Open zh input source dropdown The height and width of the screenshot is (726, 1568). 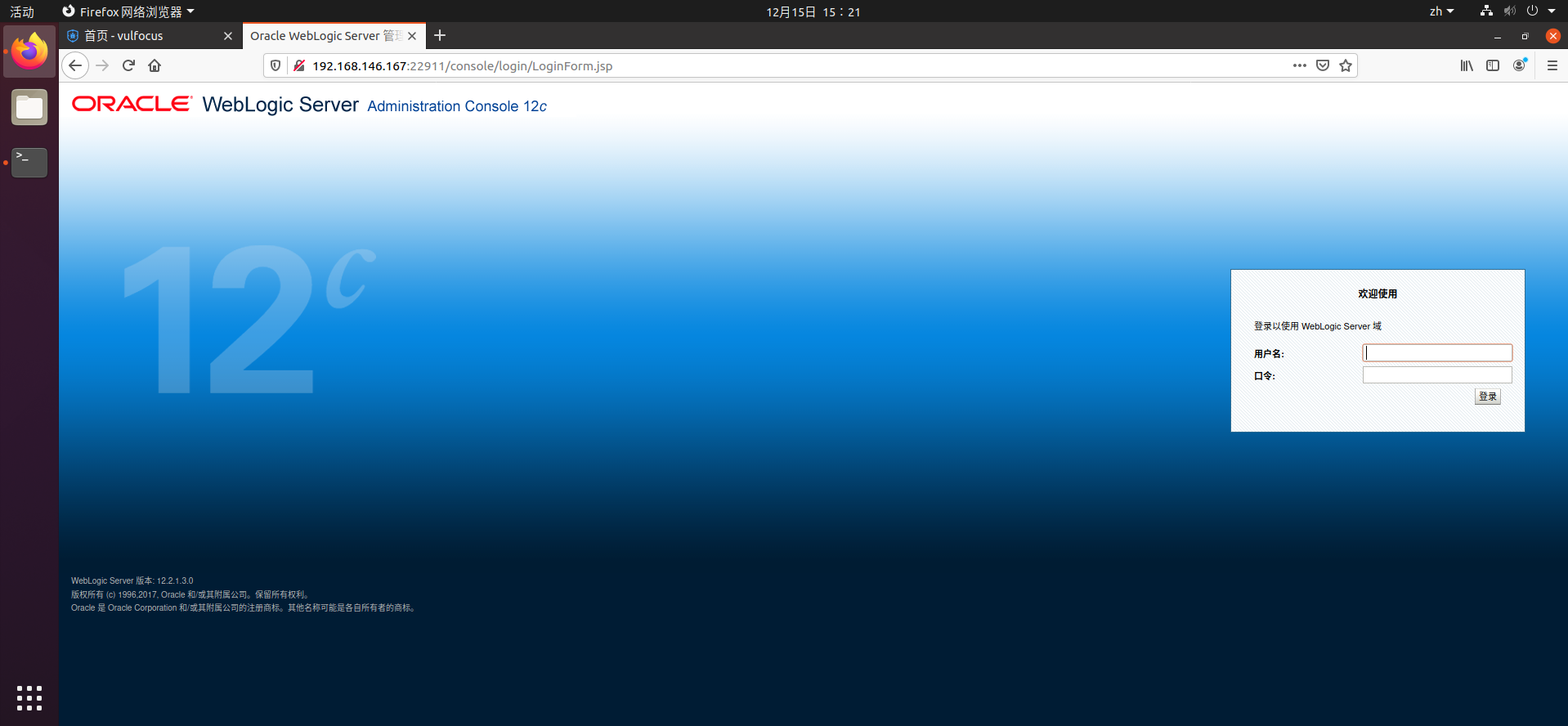click(1441, 11)
